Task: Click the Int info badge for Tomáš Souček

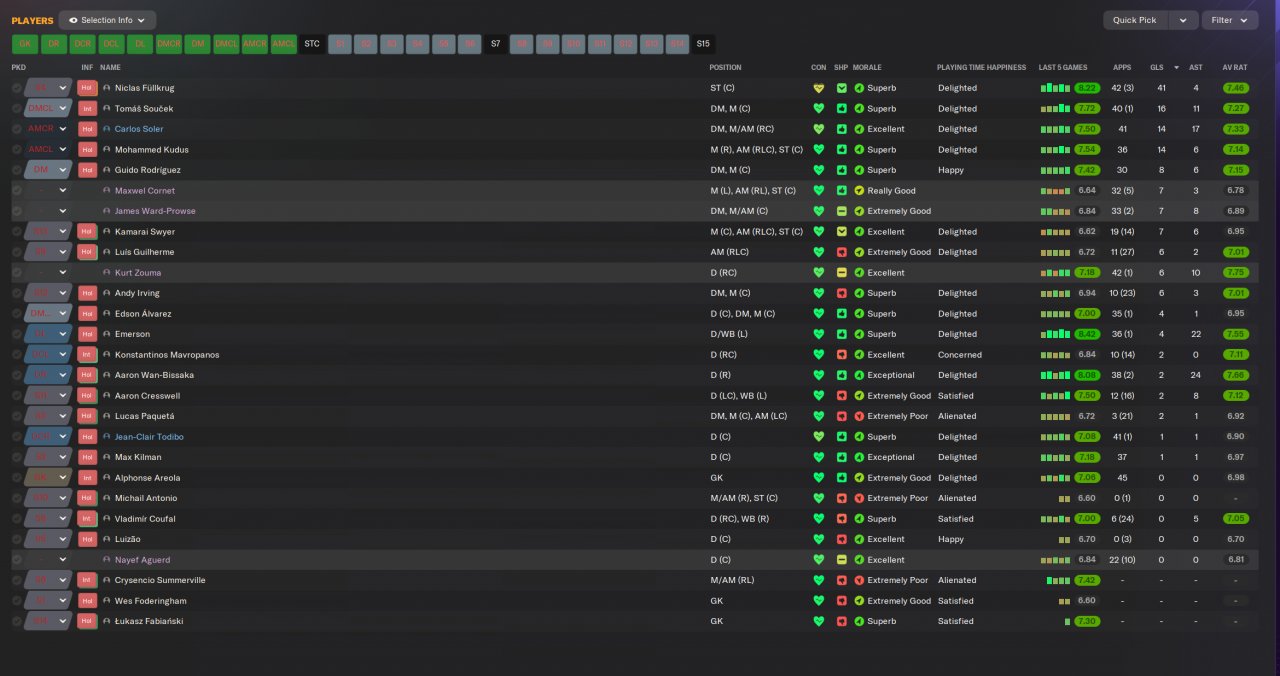Action: pos(87,109)
